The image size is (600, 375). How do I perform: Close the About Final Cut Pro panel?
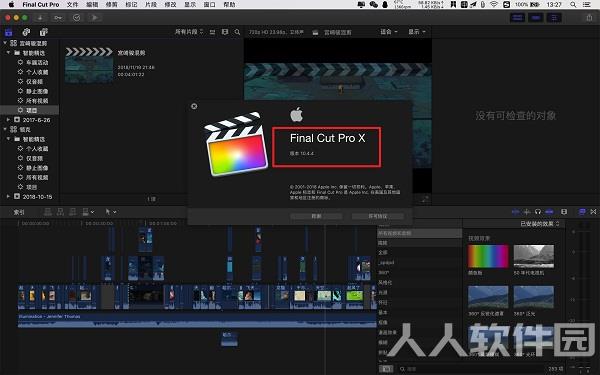pyautogui.click(x=194, y=106)
